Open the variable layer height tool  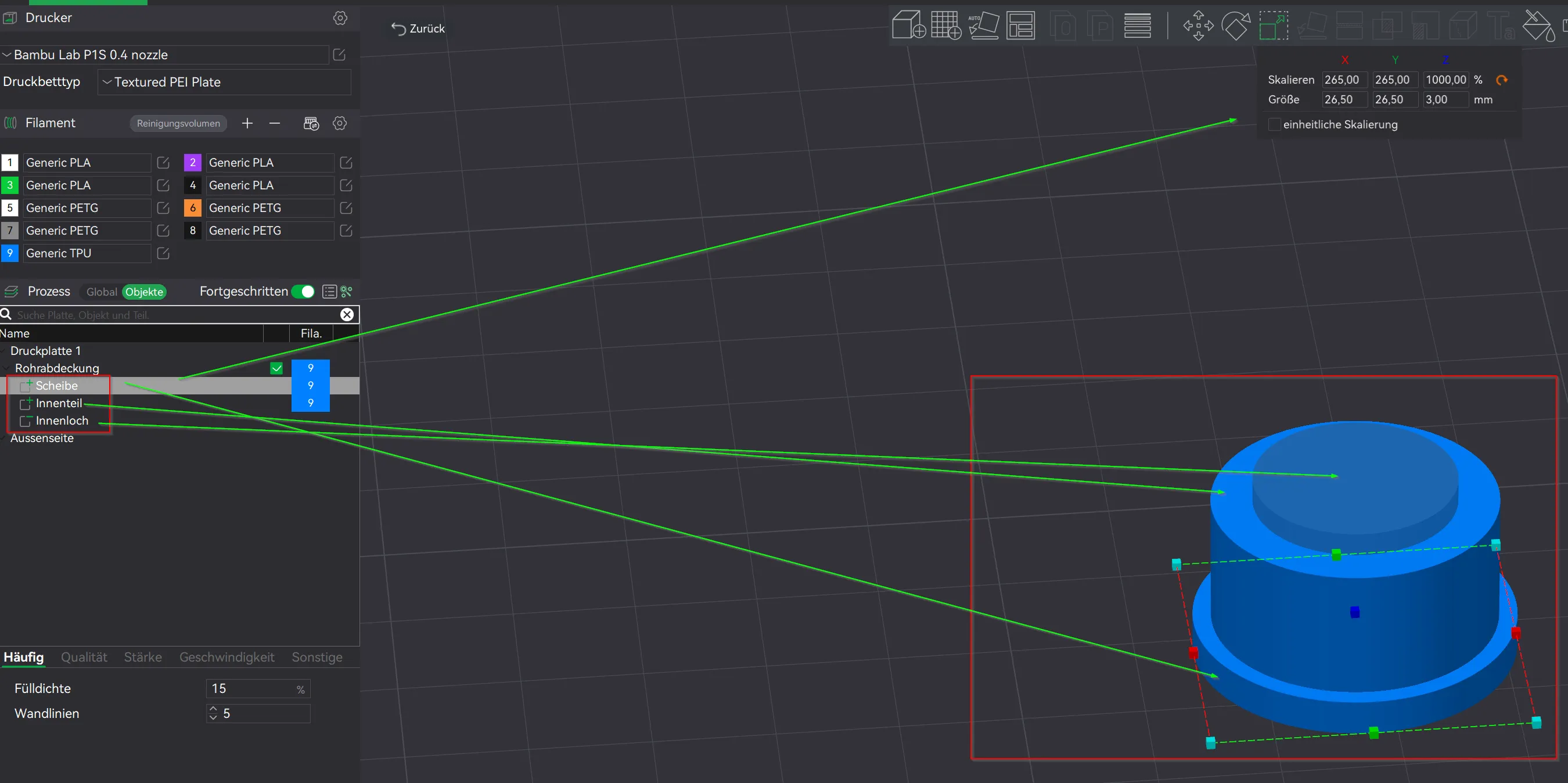(1137, 26)
